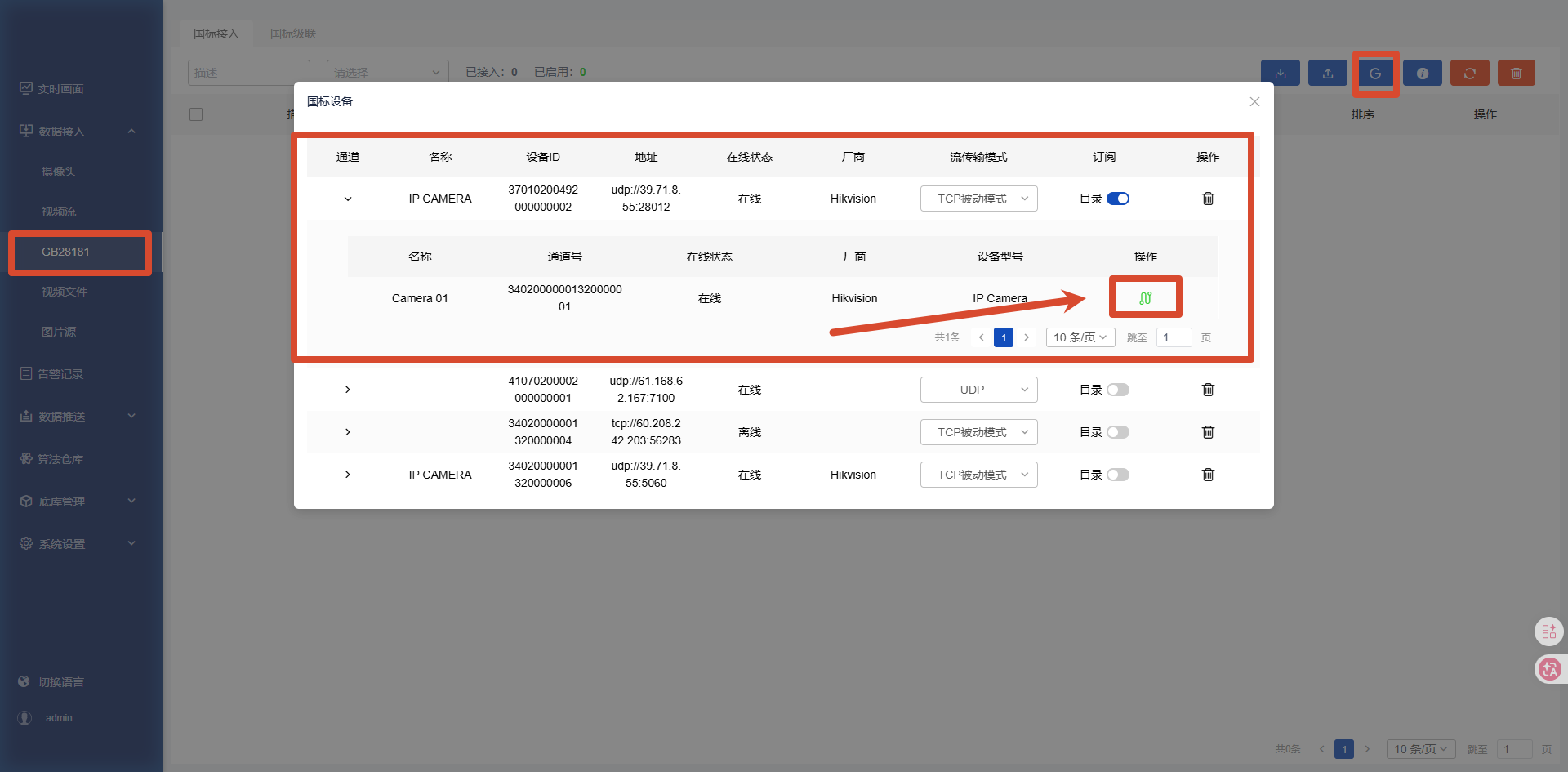Open stream mode dropdown for 37010200492000000002
Image resolution: width=1568 pixels, height=772 pixels.
[x=978, y=199]
